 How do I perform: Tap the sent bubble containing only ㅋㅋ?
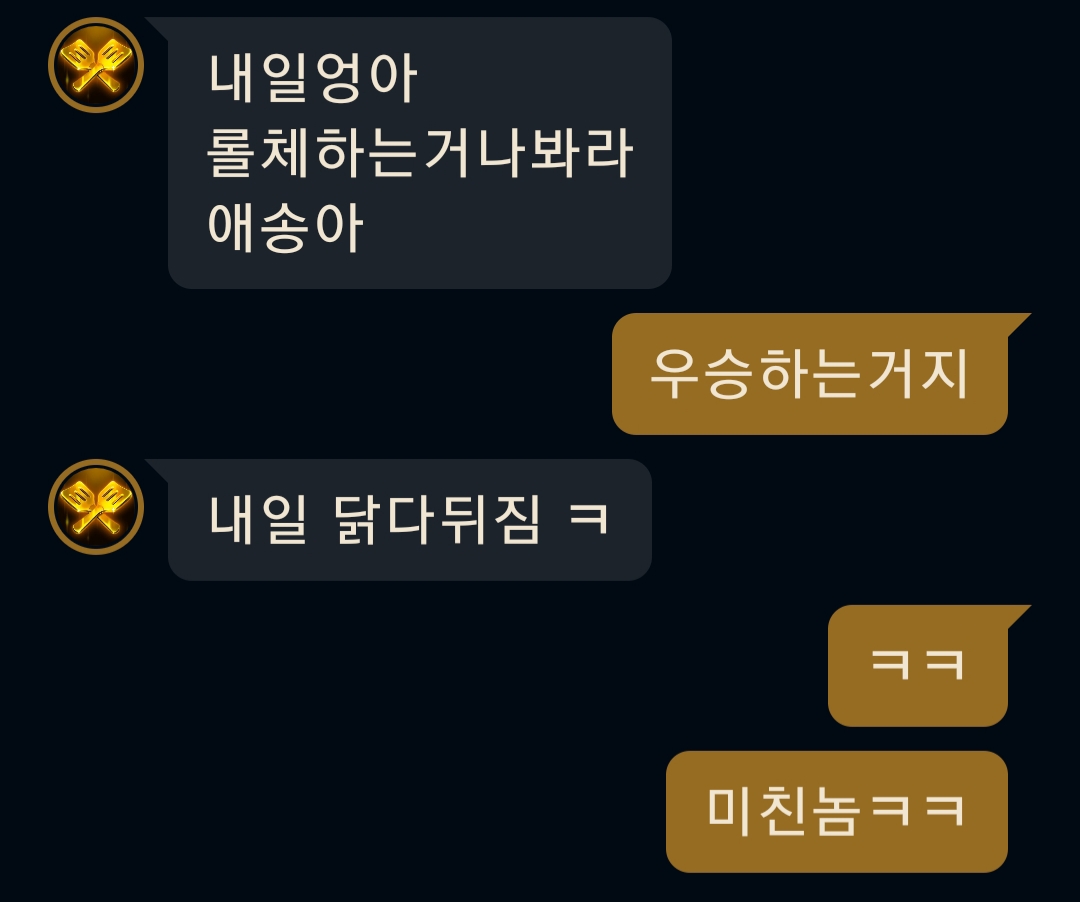tap(918, 666)
